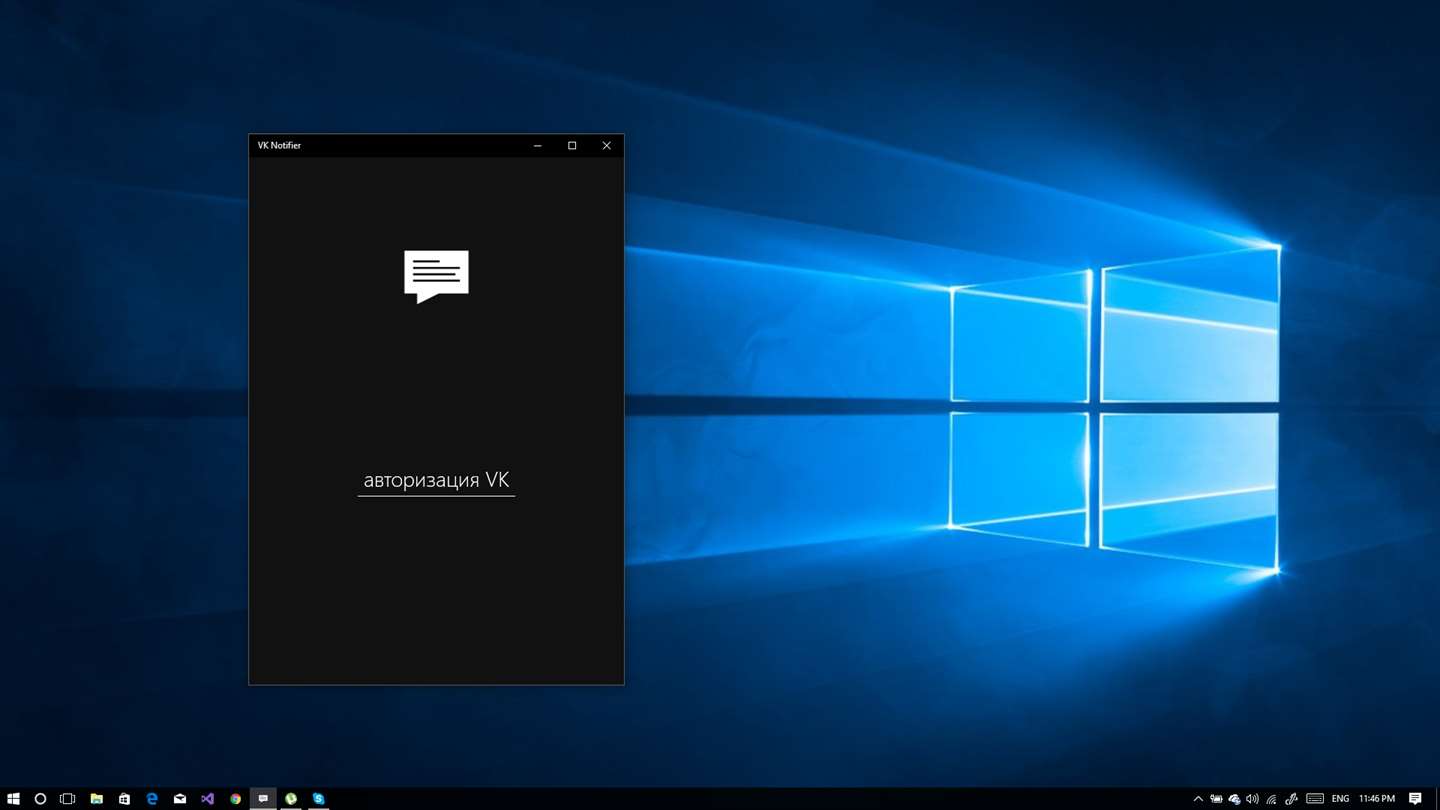This screenshot has height=810, width=1440.
Task: Open Skype from the taskbar
Action: pos(319,799)
